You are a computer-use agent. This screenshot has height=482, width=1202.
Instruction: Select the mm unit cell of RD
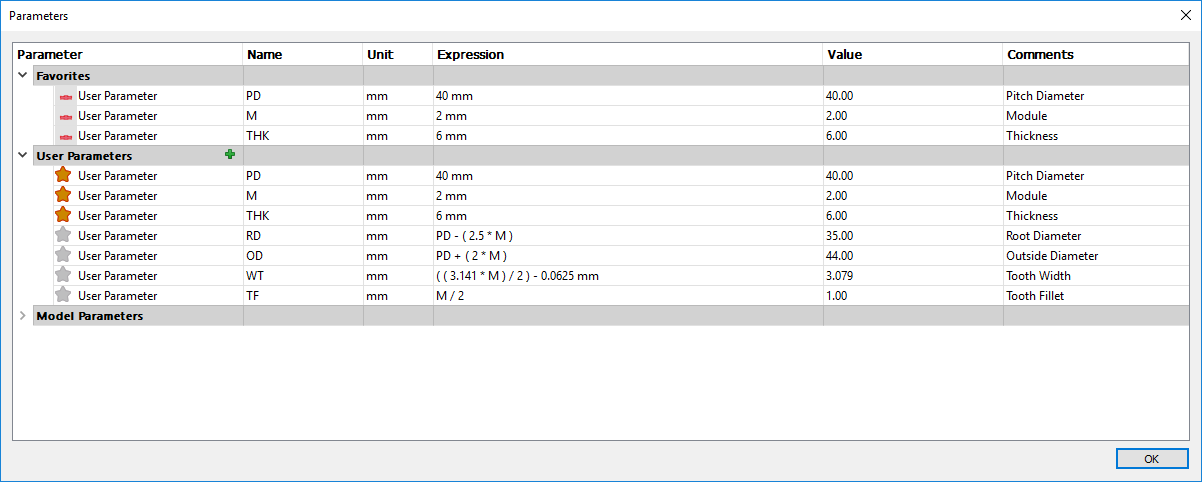coord(398,235)
